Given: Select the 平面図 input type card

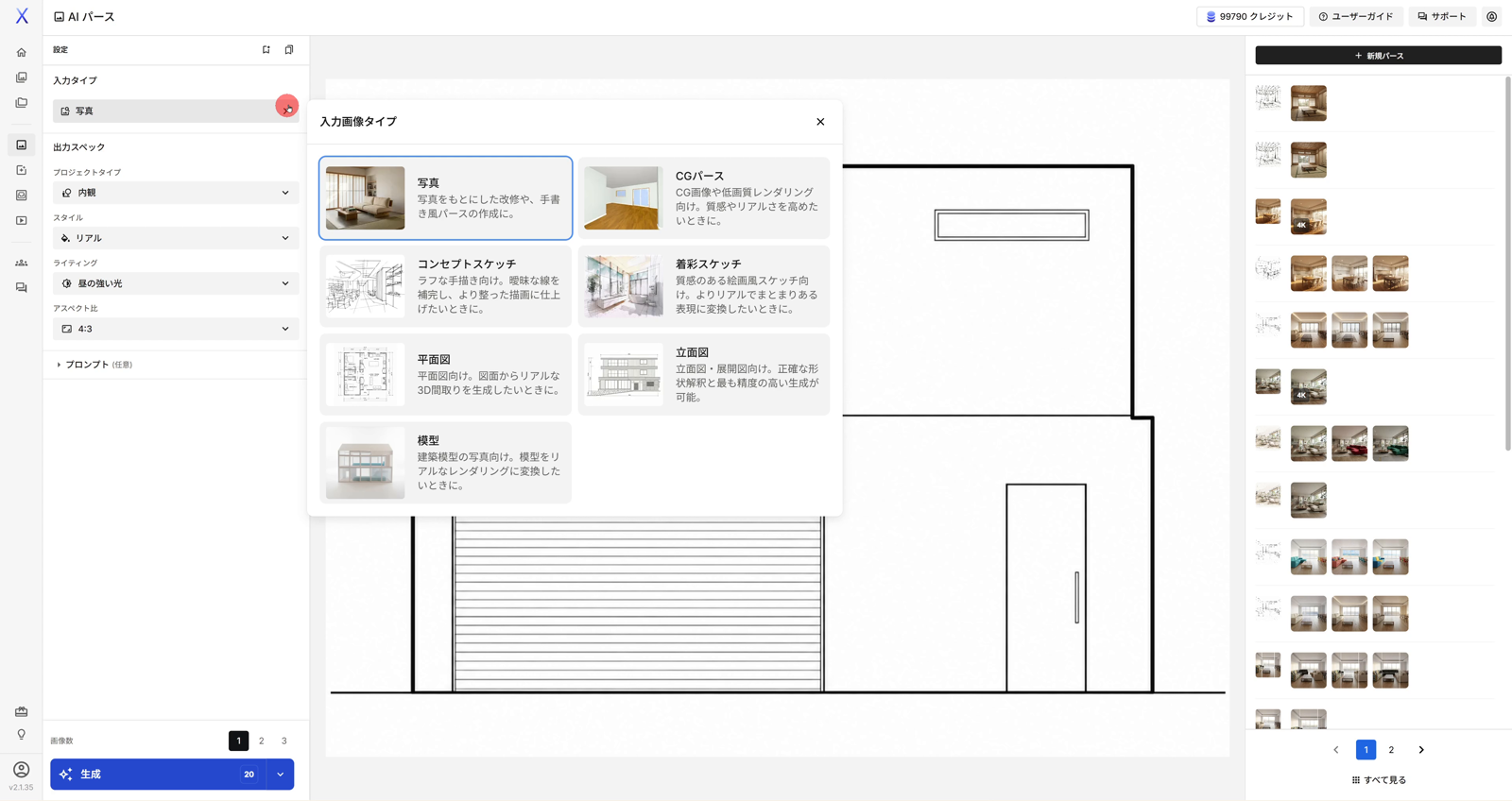Looking at the screenshot, I should [445, 374].
